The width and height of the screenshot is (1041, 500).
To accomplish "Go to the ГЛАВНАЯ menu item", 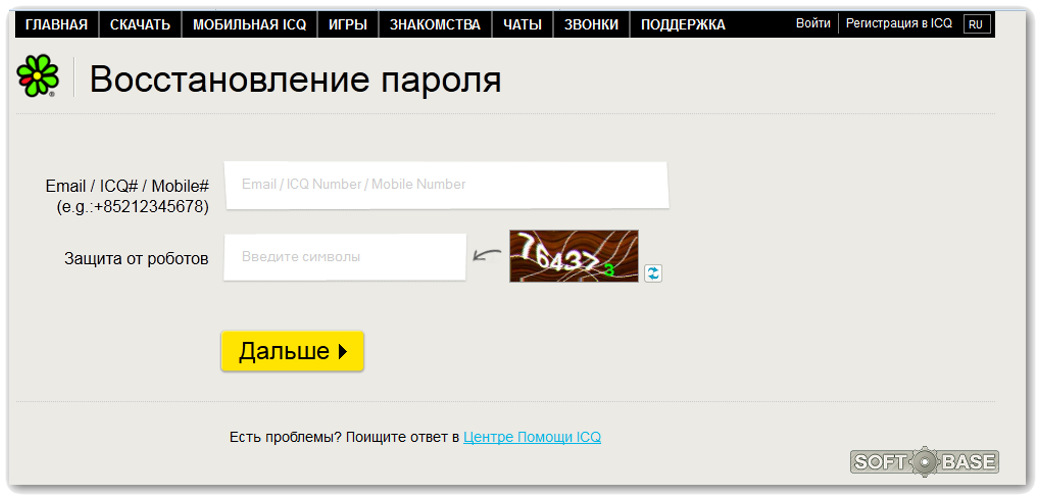I will point(56,25).
